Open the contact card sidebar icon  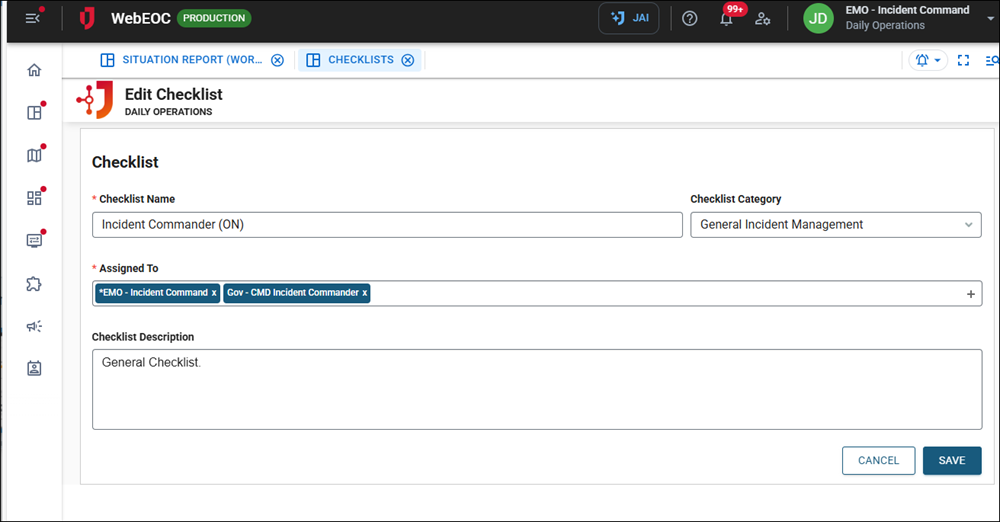pos(34,368)
